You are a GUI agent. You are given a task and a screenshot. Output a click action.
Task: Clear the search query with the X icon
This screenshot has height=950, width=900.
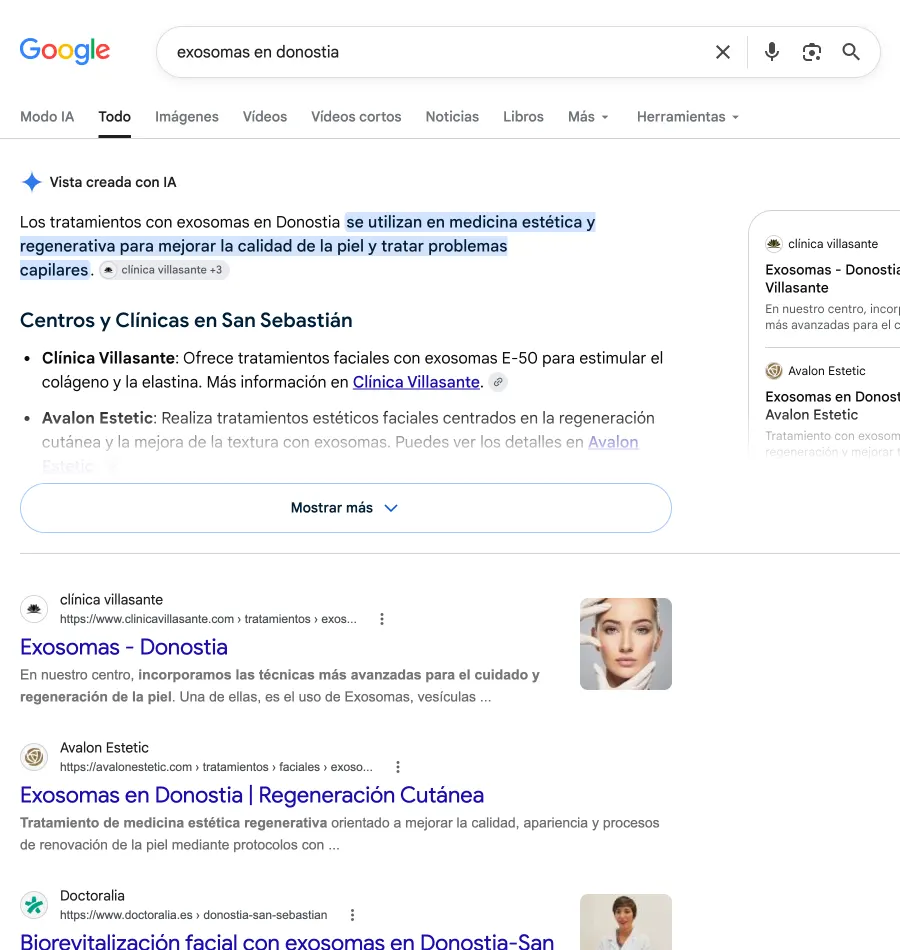tap(722, 52)
